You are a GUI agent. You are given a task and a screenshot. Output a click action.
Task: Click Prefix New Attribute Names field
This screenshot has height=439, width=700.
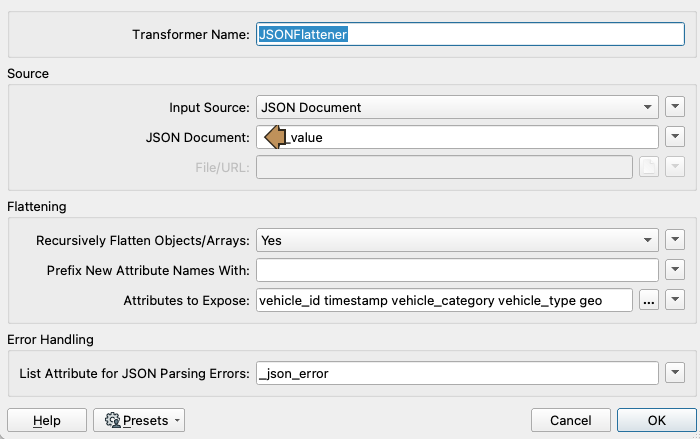point(457,270)
